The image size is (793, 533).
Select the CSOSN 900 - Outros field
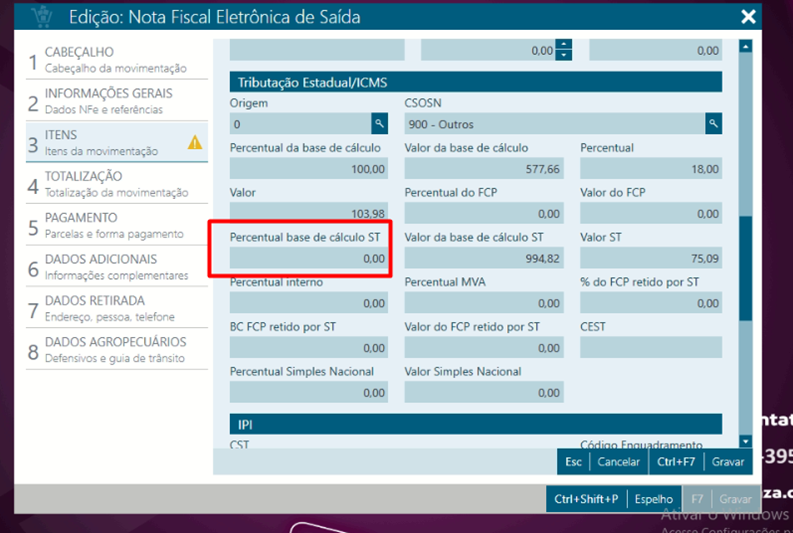[553, 125]
